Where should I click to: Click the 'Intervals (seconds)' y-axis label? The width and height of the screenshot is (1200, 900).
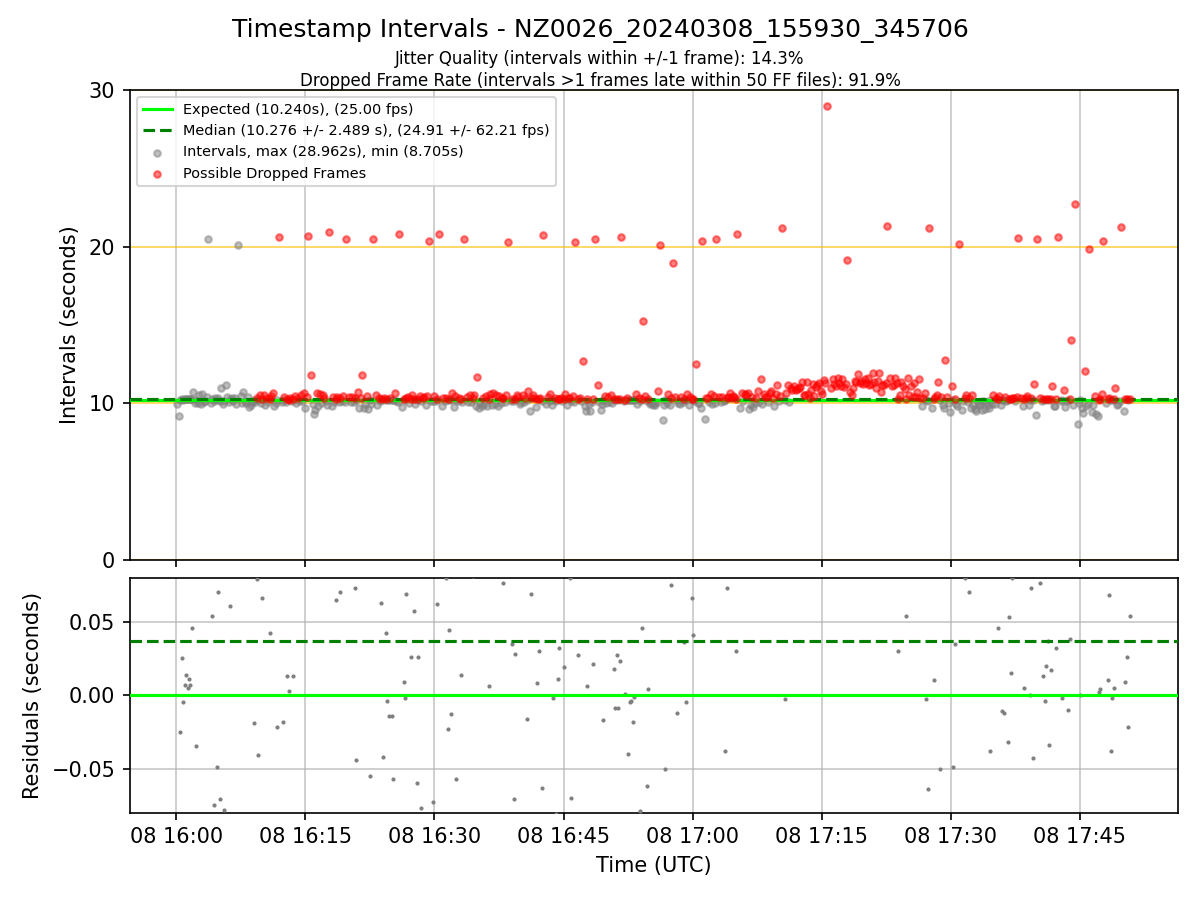tap(68, 325)
